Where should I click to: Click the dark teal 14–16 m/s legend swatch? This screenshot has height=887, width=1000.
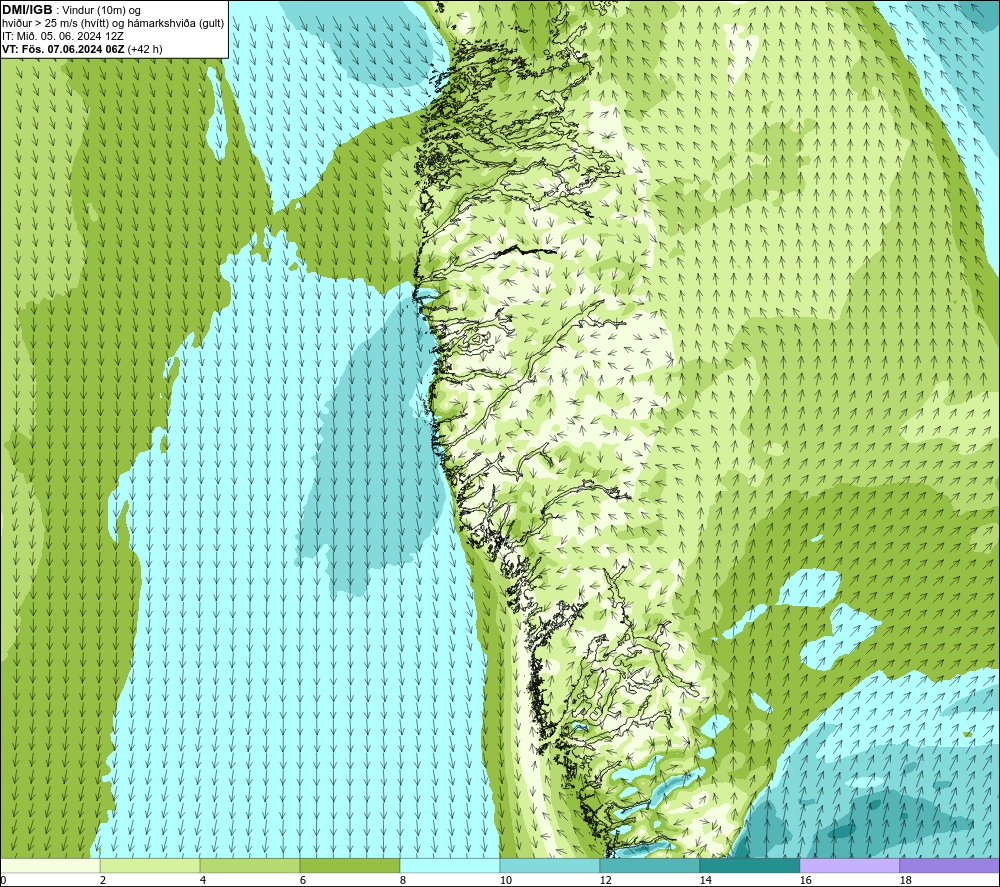[x=749, y=865]
